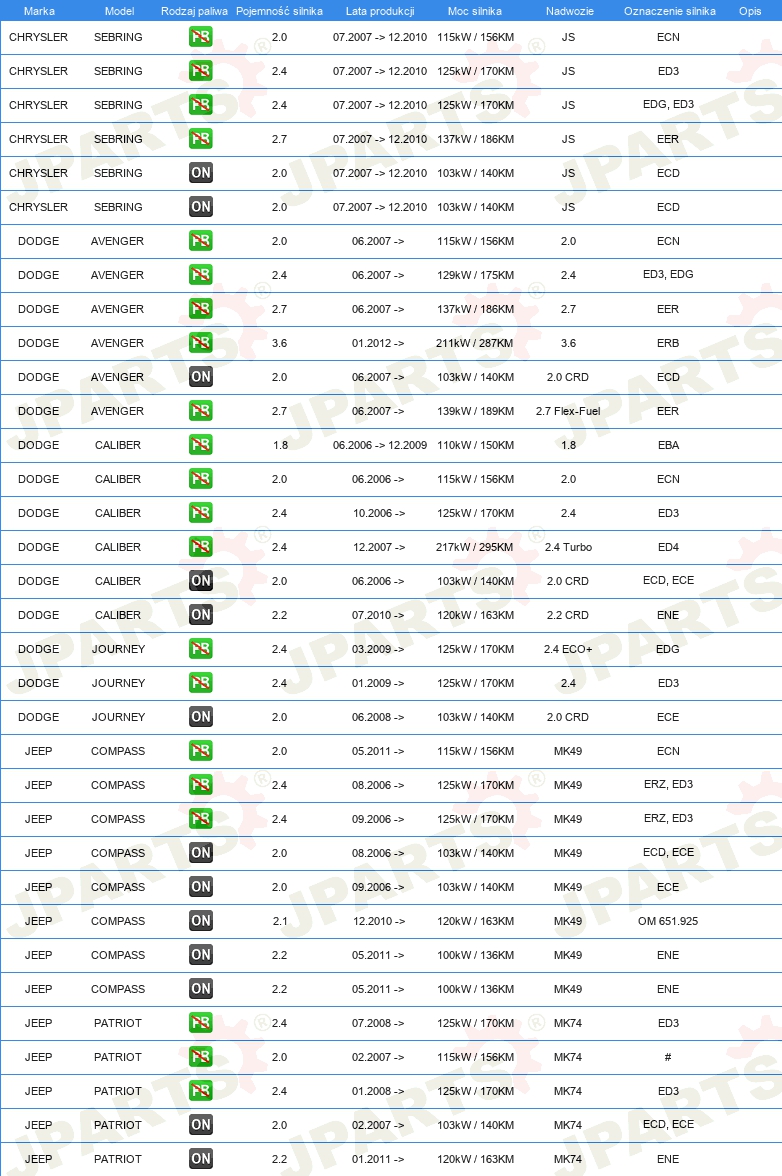Screen dimensions: 782x1176
Task: Select the '2.2 CRD' body cell
Action: 568,615
